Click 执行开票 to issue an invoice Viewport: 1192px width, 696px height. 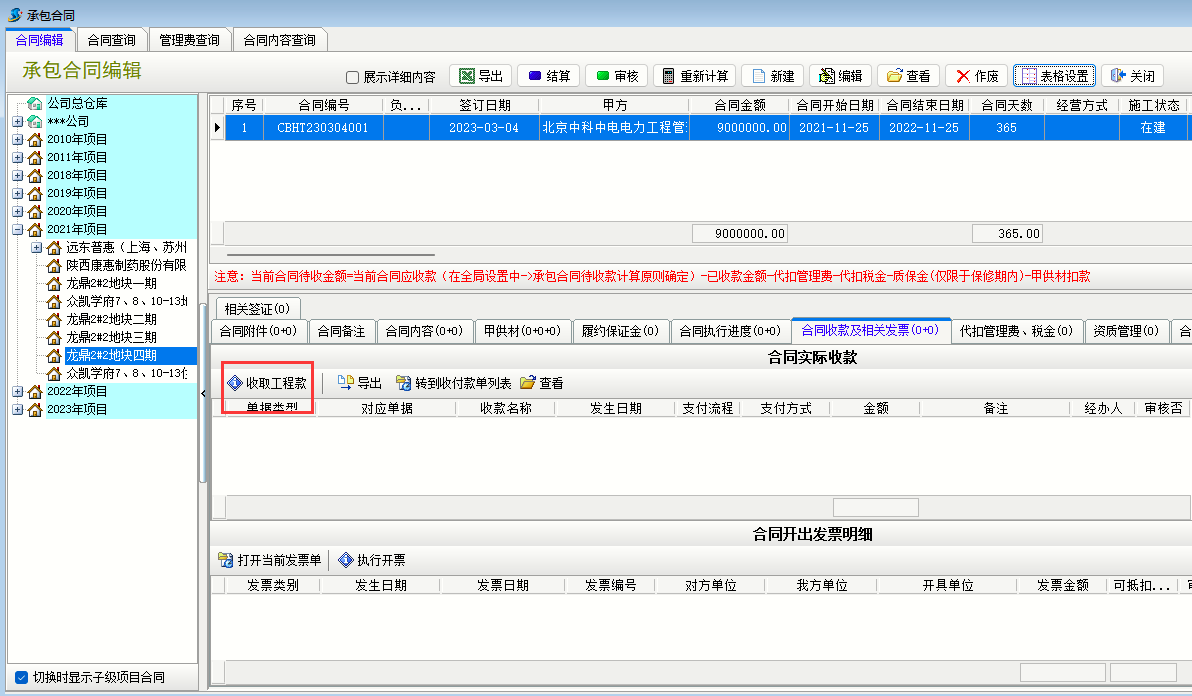tap(372, 560)
